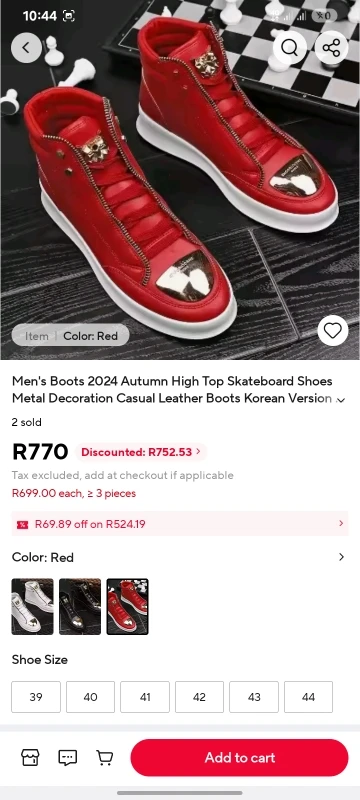Expand the product title chevron
The image size is (360, 800).
point(341,400)
